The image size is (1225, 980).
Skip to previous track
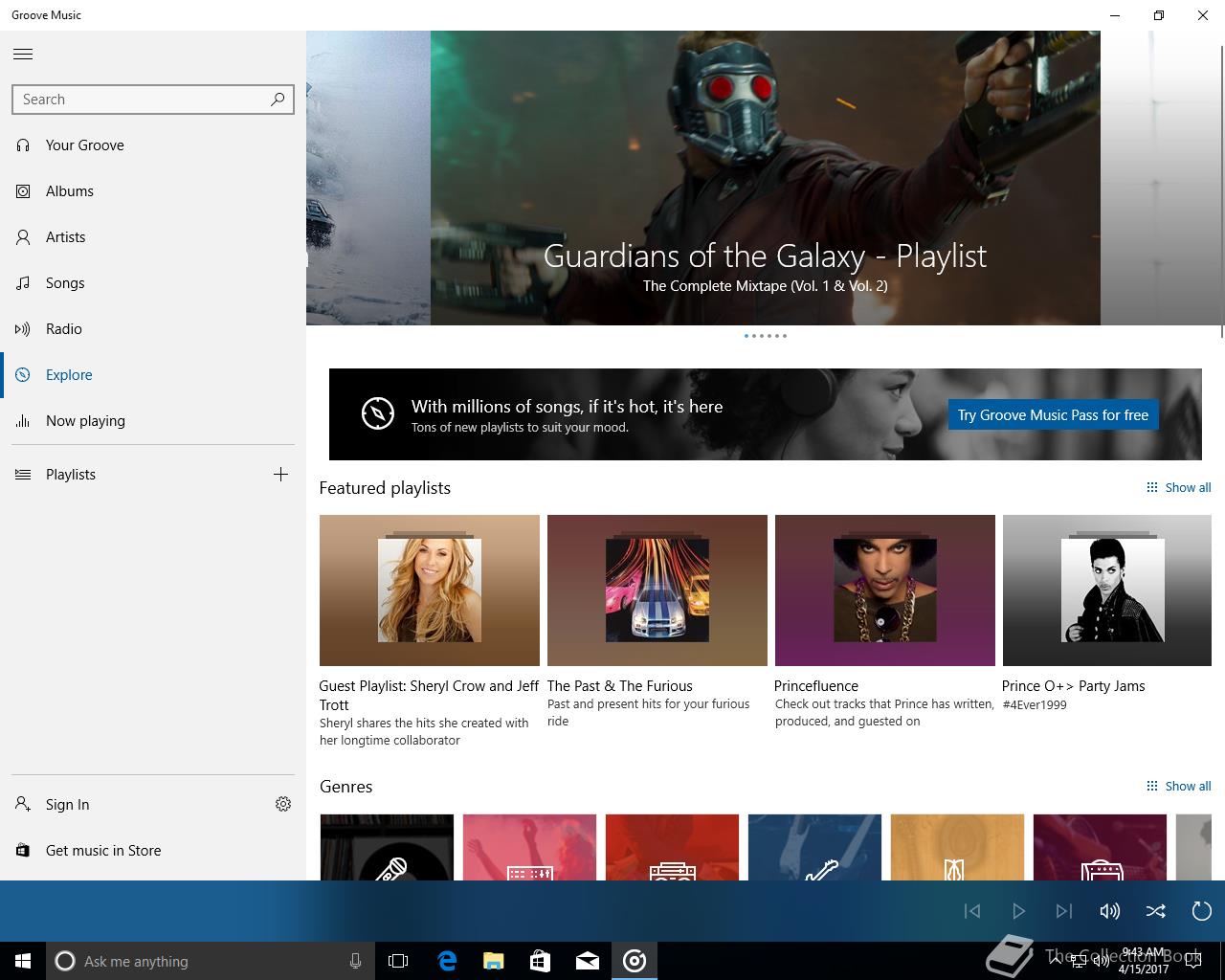972,911
